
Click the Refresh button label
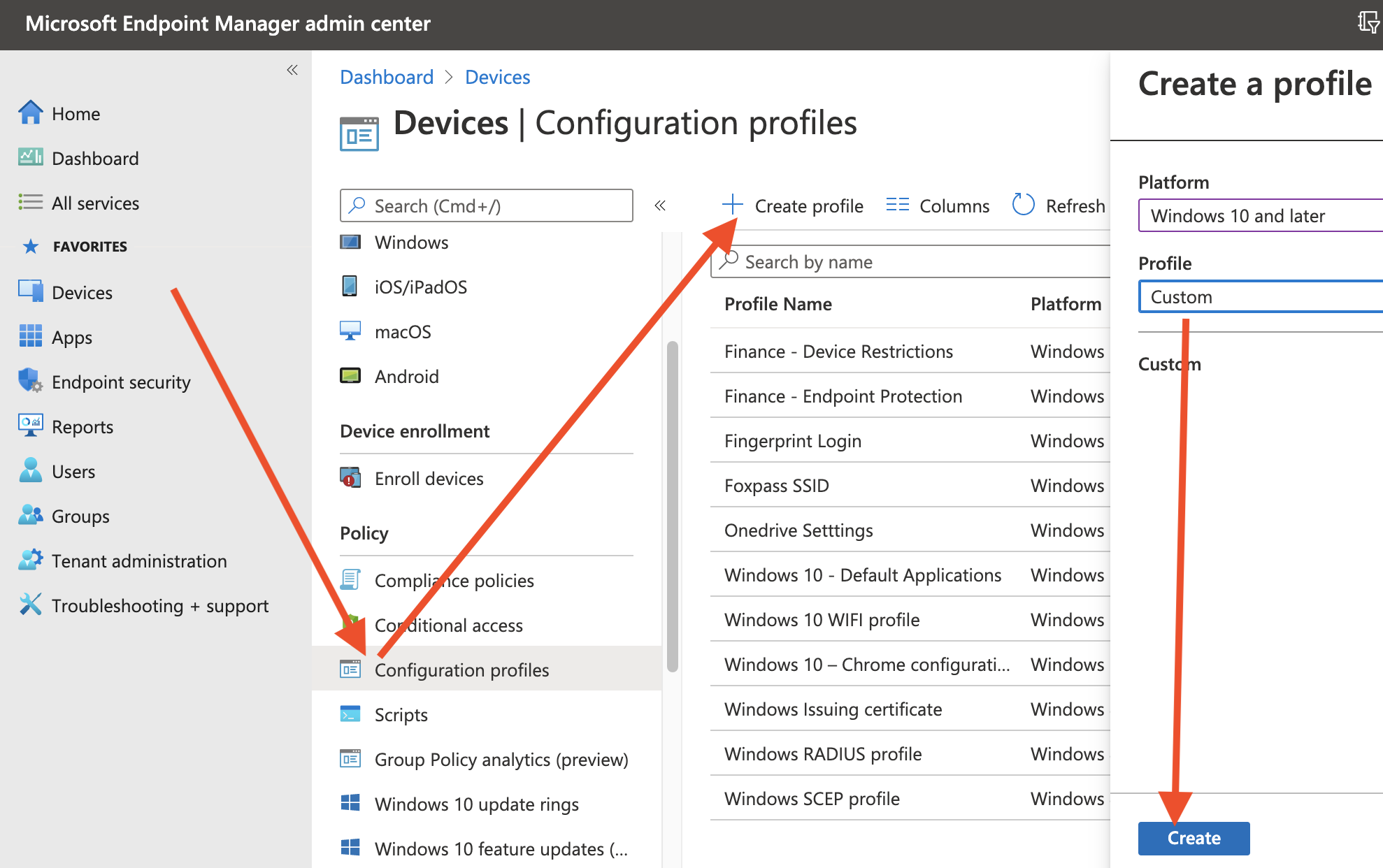(1075, 205)
